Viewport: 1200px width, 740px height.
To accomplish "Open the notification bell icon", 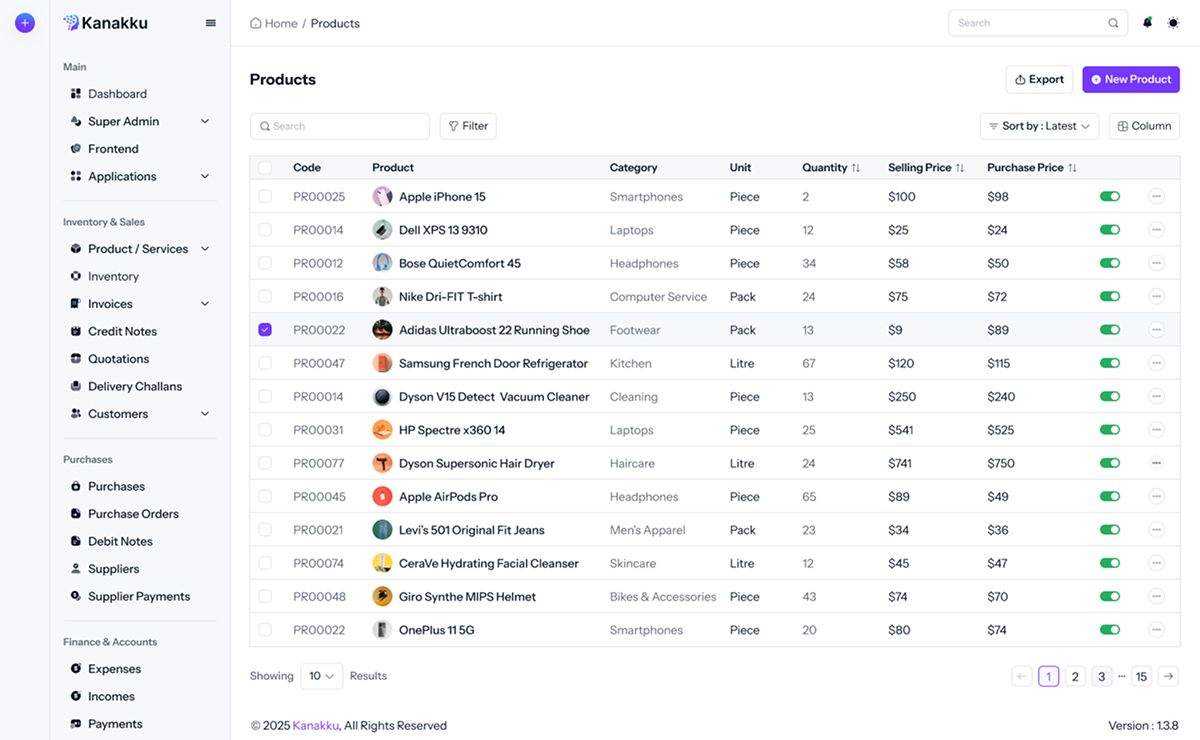I will coord(1147,22).
